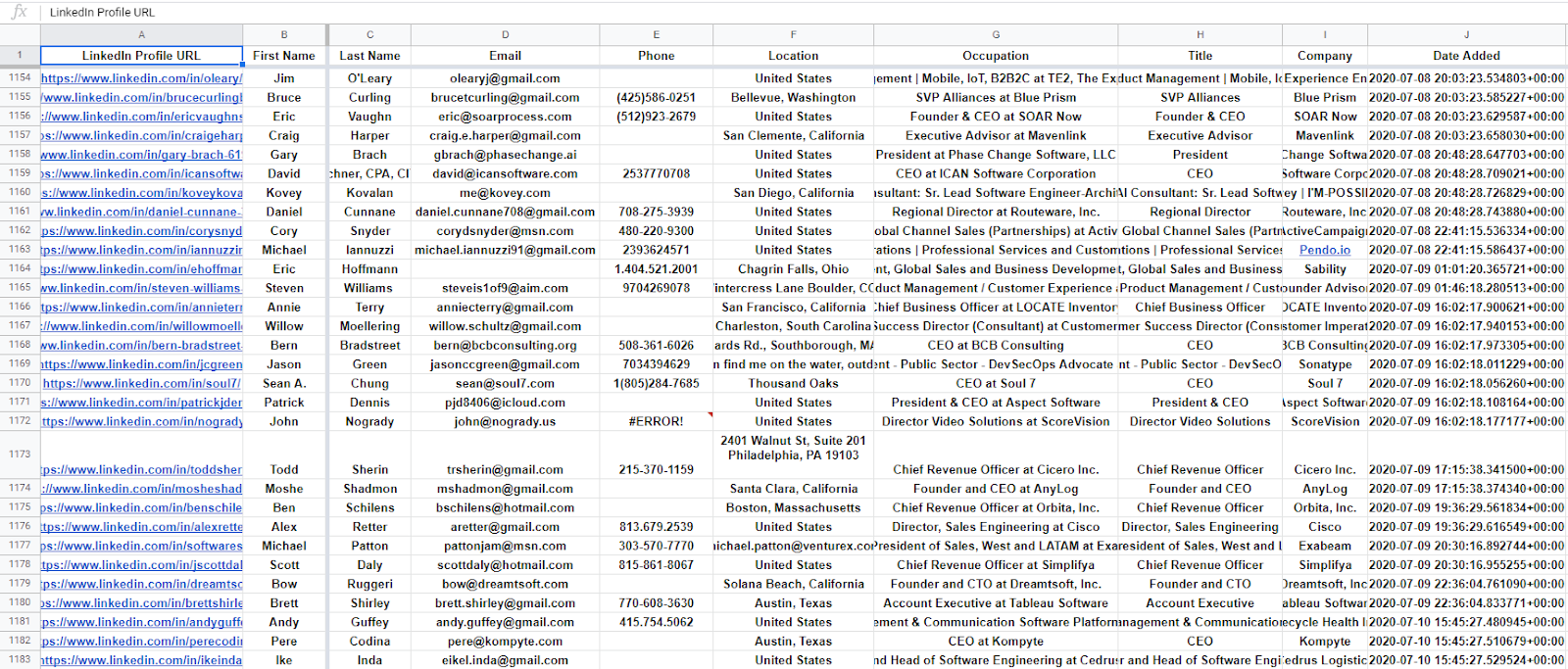Select the Chagrin Falls, Ohio location cell
The height and width of the screenshot is (669, 1568).
[793, 268]
